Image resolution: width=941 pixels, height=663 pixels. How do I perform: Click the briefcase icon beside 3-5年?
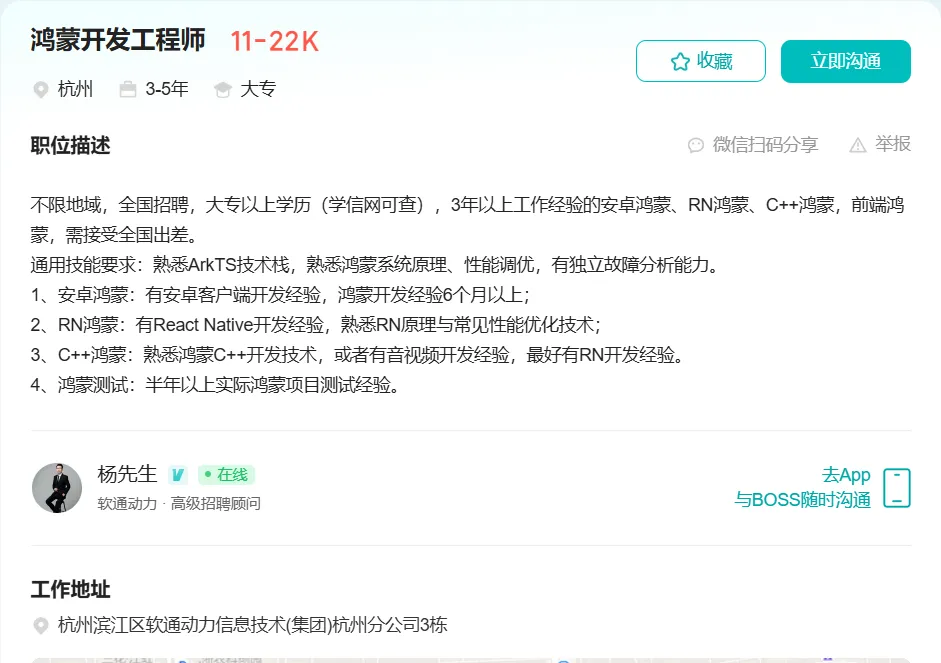pos(127,90)
